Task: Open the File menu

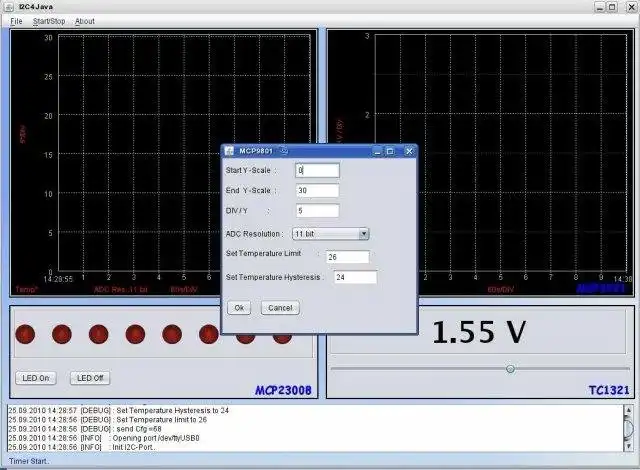Action: [x=16, y=21]
